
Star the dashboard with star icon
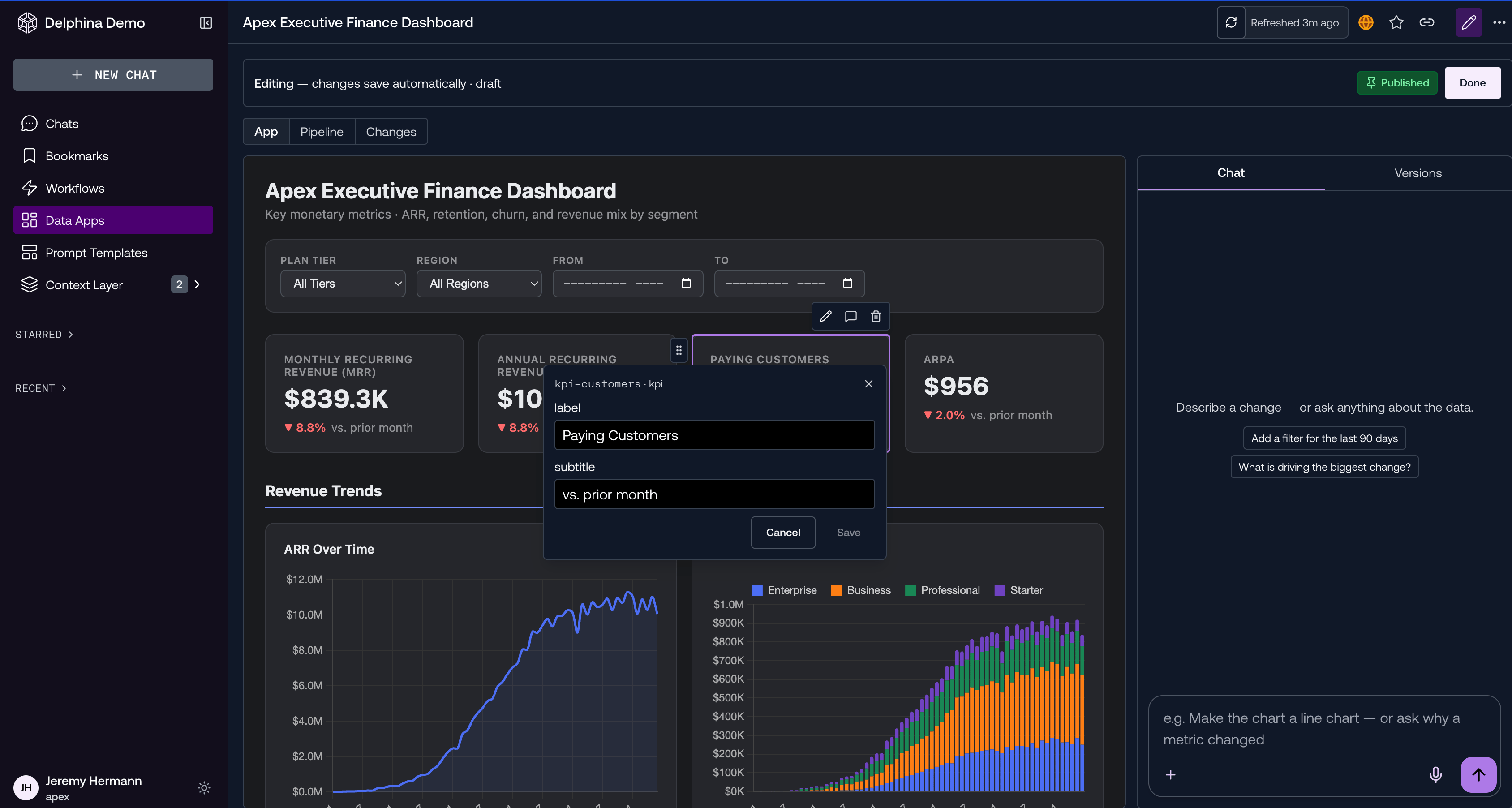[1396, 22]
